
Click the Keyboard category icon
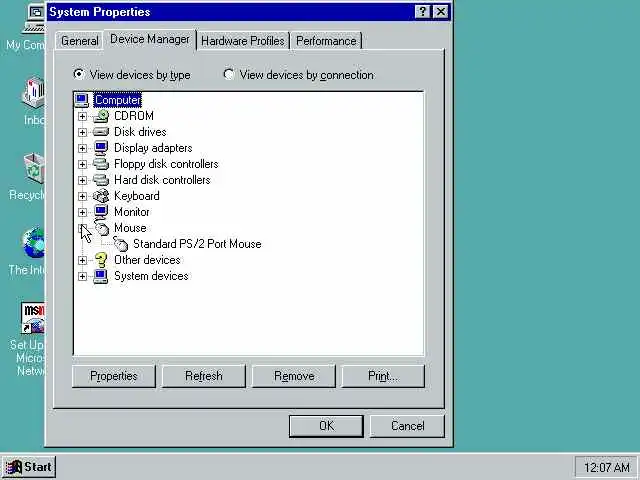point(101,196)
